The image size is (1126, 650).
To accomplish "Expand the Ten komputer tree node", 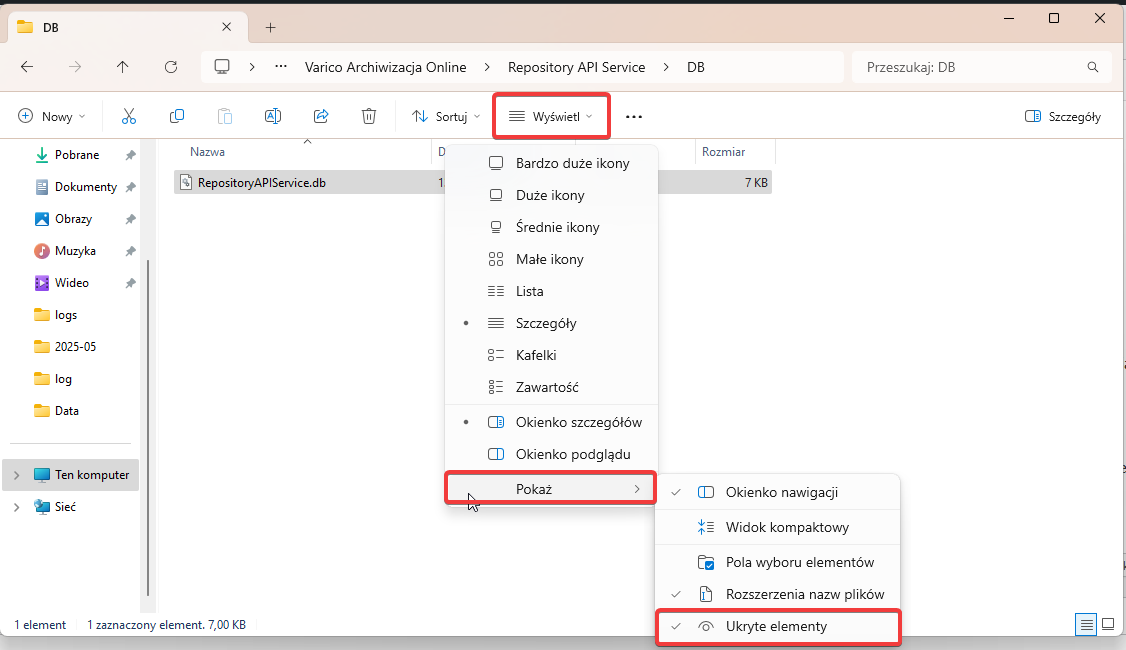I will coord(16,475).
